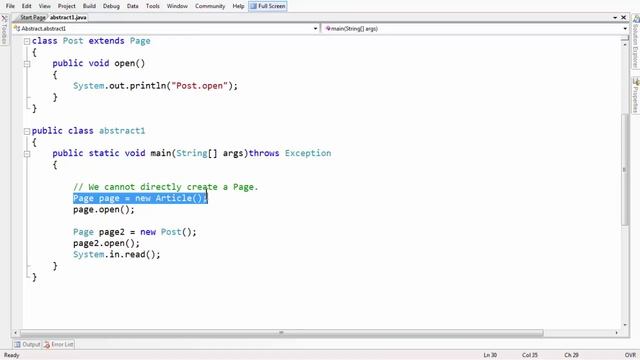The image size is (640, 360).
Task: Click 'public void open()' declaration
Action: pyautogui.click(x=98, y=64)
